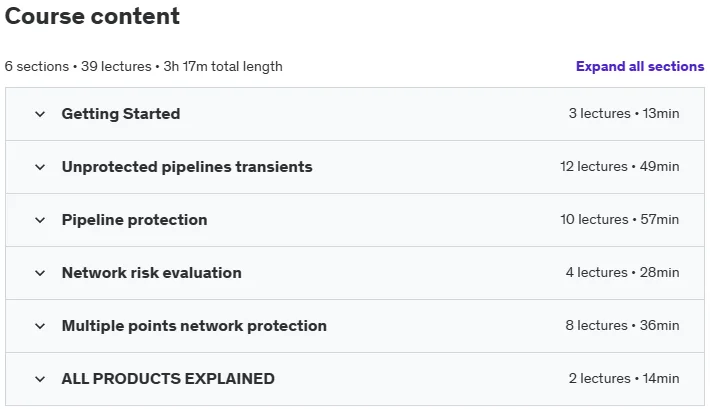The image size is (710, 409).
Task: Click the chevron beside Network risk evaluation
Action: [x=40, y=273]
